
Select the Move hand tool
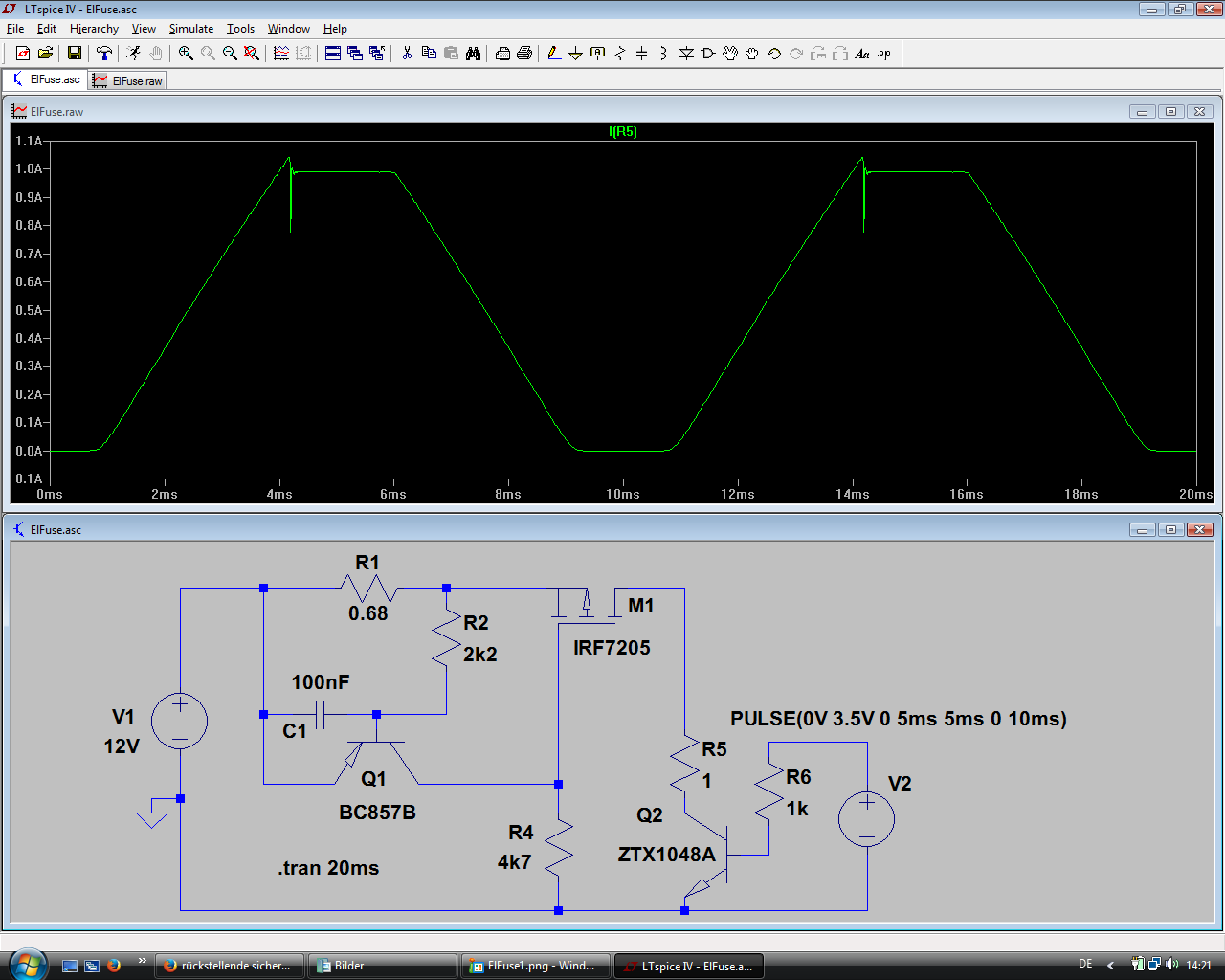(x=730, y=54)
